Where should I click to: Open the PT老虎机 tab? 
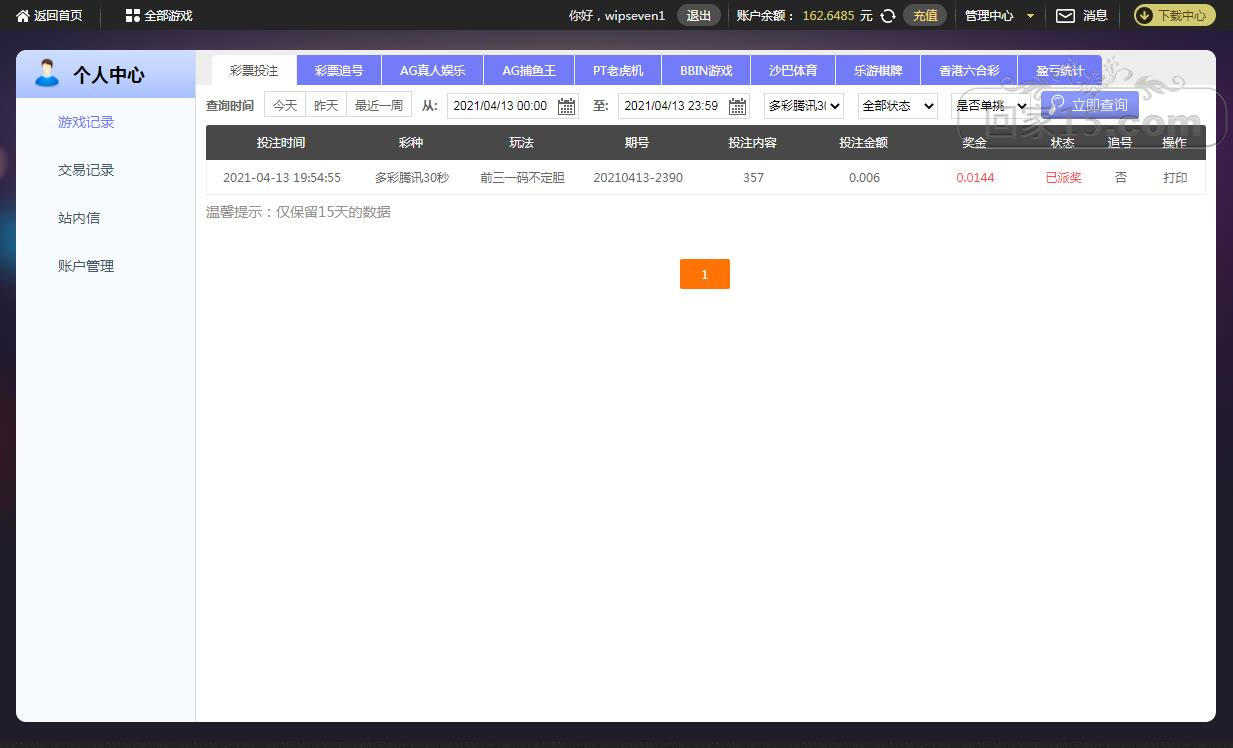click(617, 71)
